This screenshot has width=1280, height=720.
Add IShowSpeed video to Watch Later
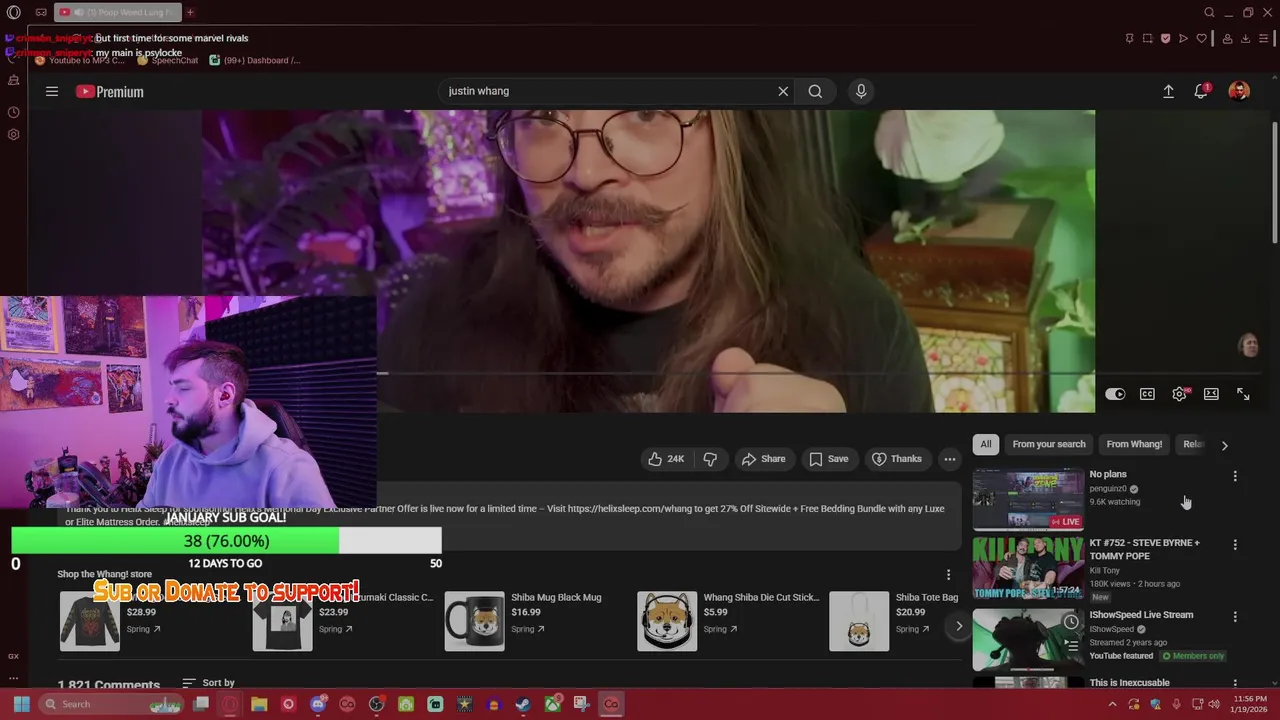(x=1071, y=622)
